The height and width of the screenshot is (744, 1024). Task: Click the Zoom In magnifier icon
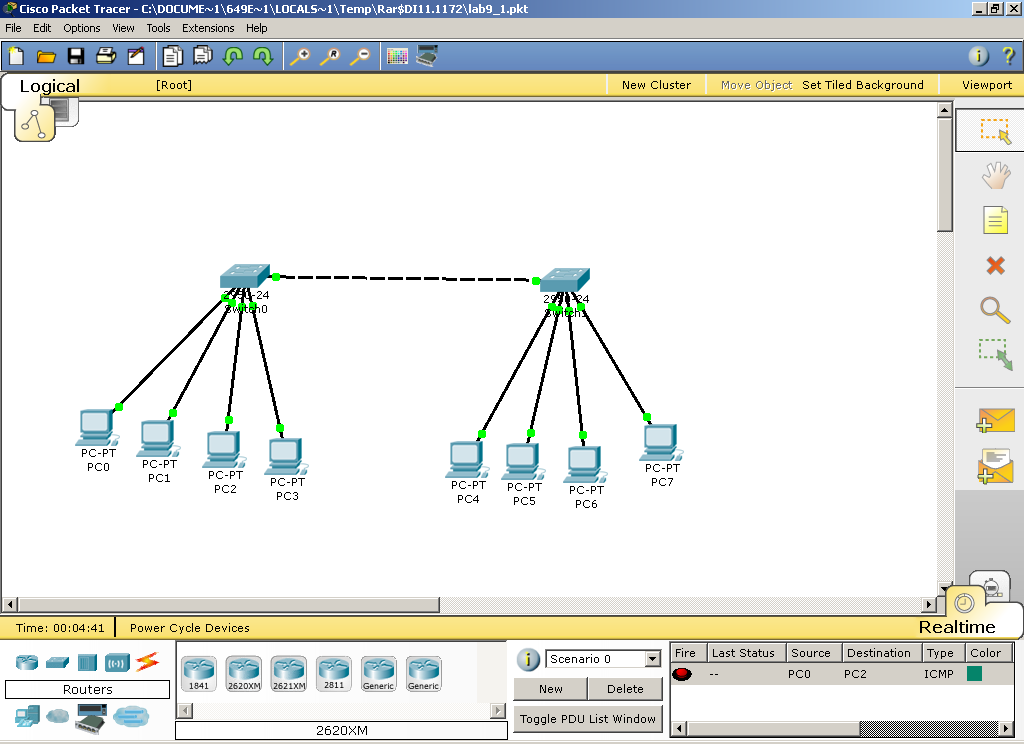300,56
